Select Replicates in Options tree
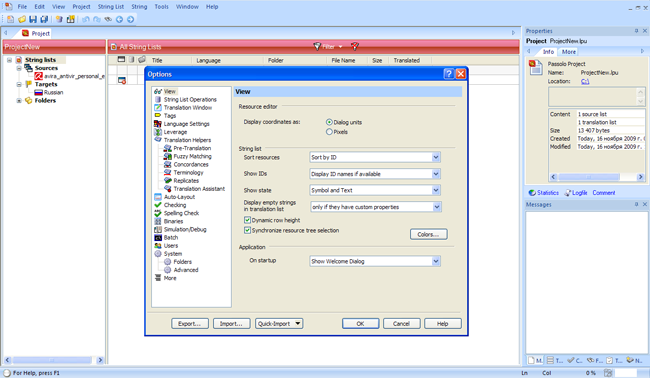The width and height of the screenshot is (650, 378). [x=186, y=181]
